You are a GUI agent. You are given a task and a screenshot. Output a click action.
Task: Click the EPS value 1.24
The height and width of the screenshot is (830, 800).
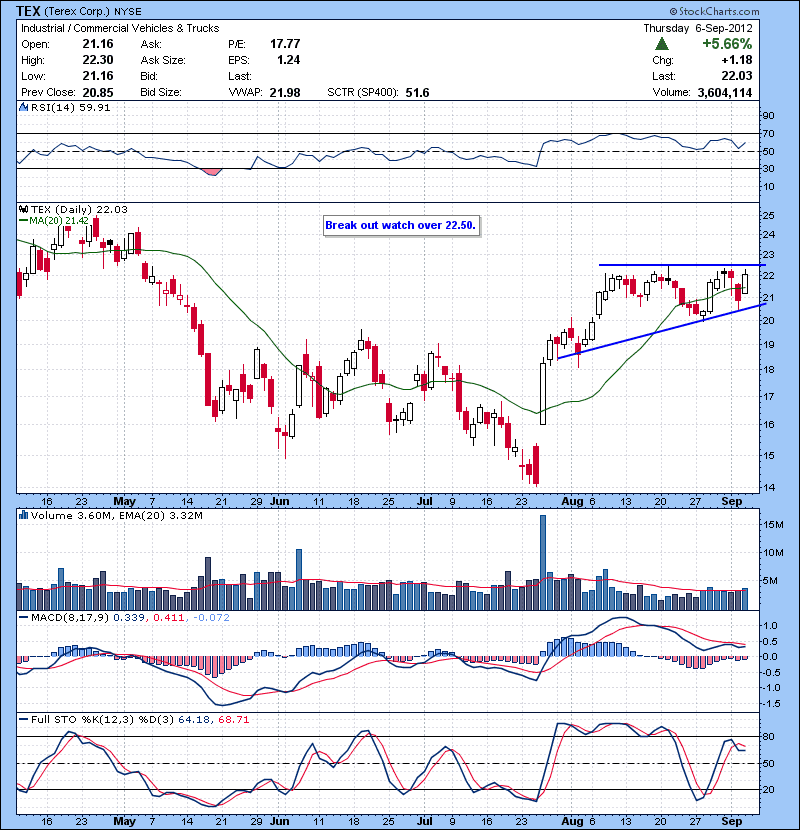[x=289, y=60]
